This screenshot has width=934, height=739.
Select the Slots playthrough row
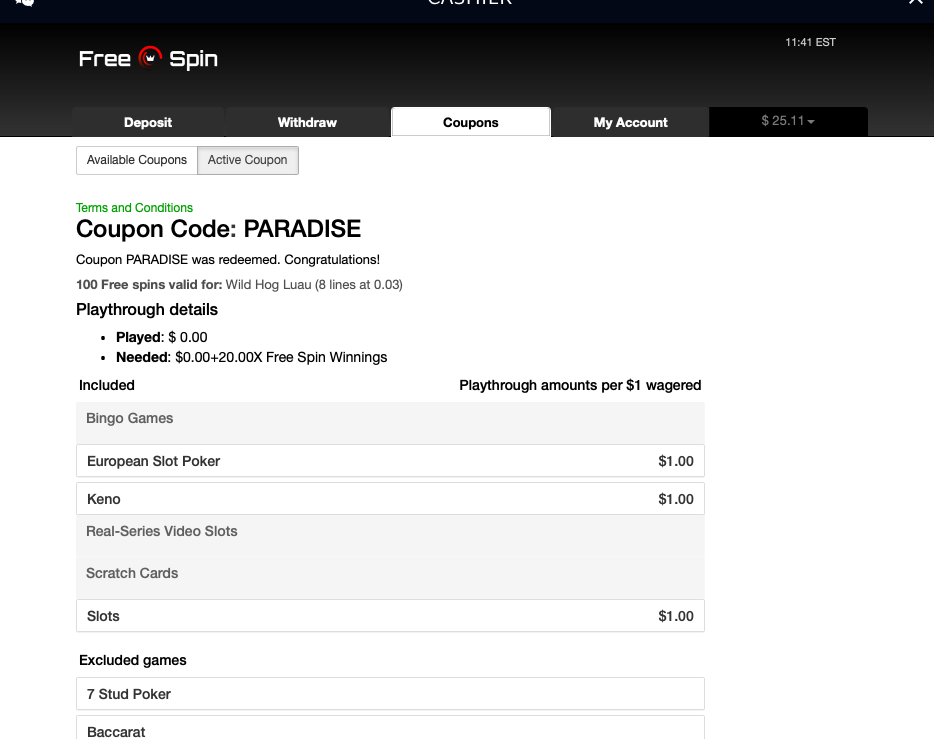point(390,615)
